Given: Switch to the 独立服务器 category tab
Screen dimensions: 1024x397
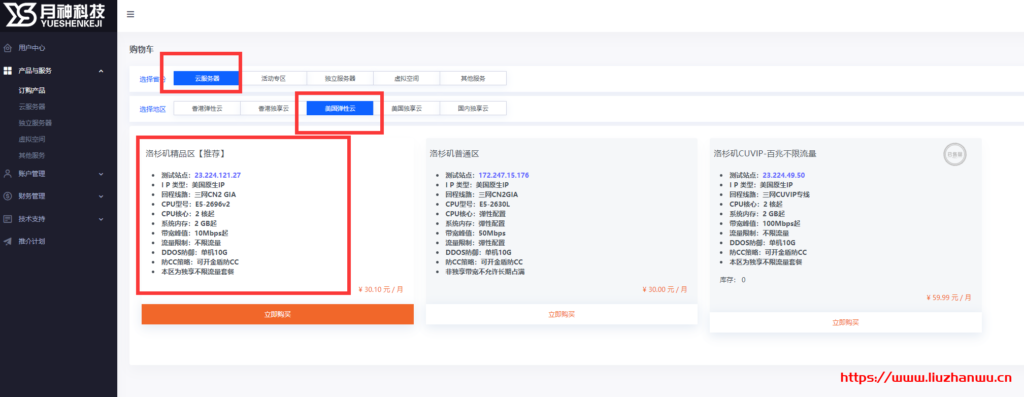Looking at the screenshot, I should point(340,78).
